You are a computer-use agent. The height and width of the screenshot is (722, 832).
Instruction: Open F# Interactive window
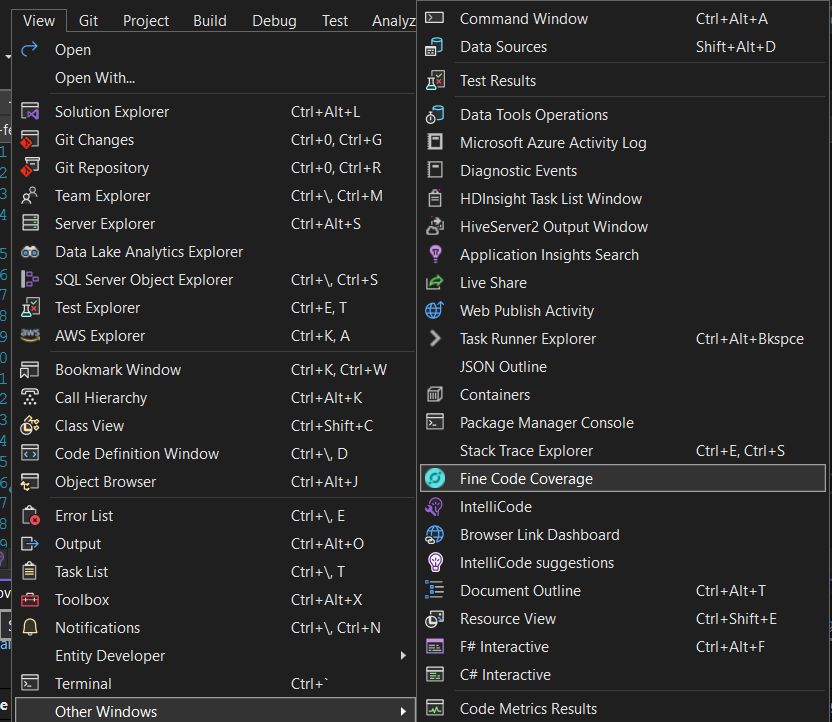(623, 647)
